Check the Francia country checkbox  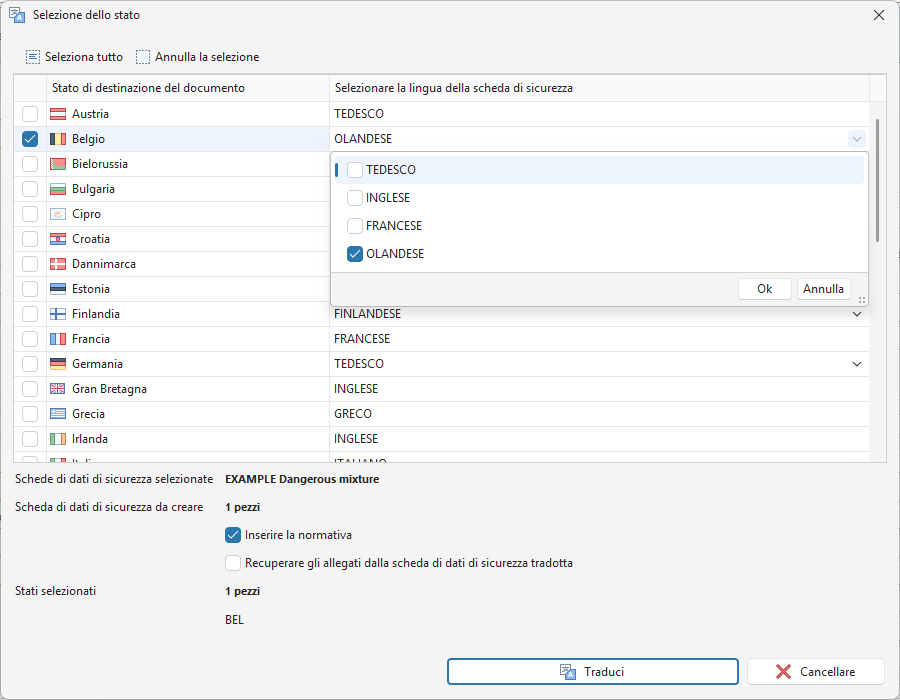click(30, 339)
